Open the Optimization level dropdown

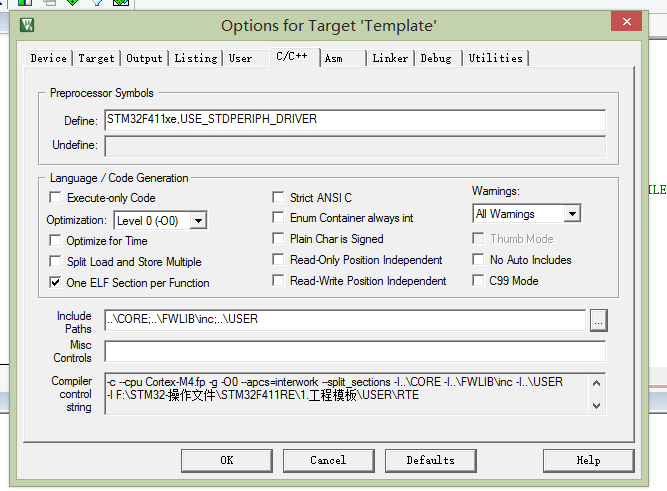[198, 221]
